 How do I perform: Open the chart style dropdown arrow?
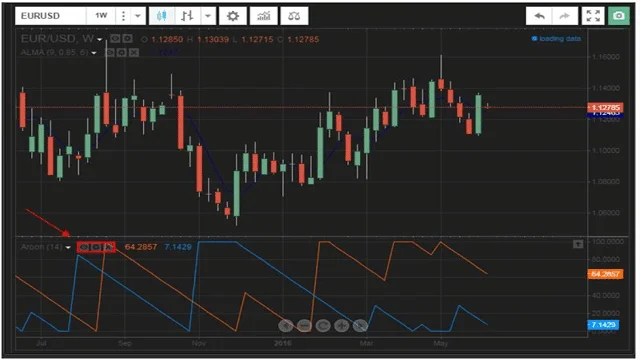click(208, 16)
